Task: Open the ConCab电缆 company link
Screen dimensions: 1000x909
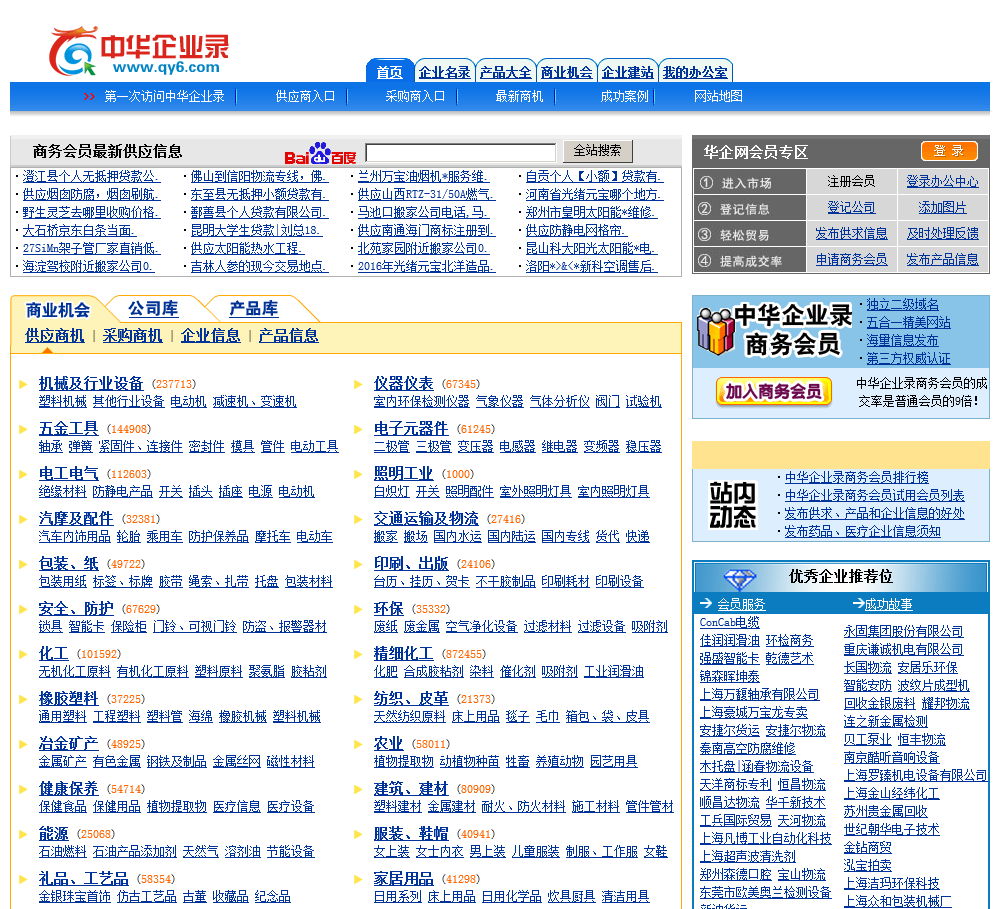Action: 730,623
